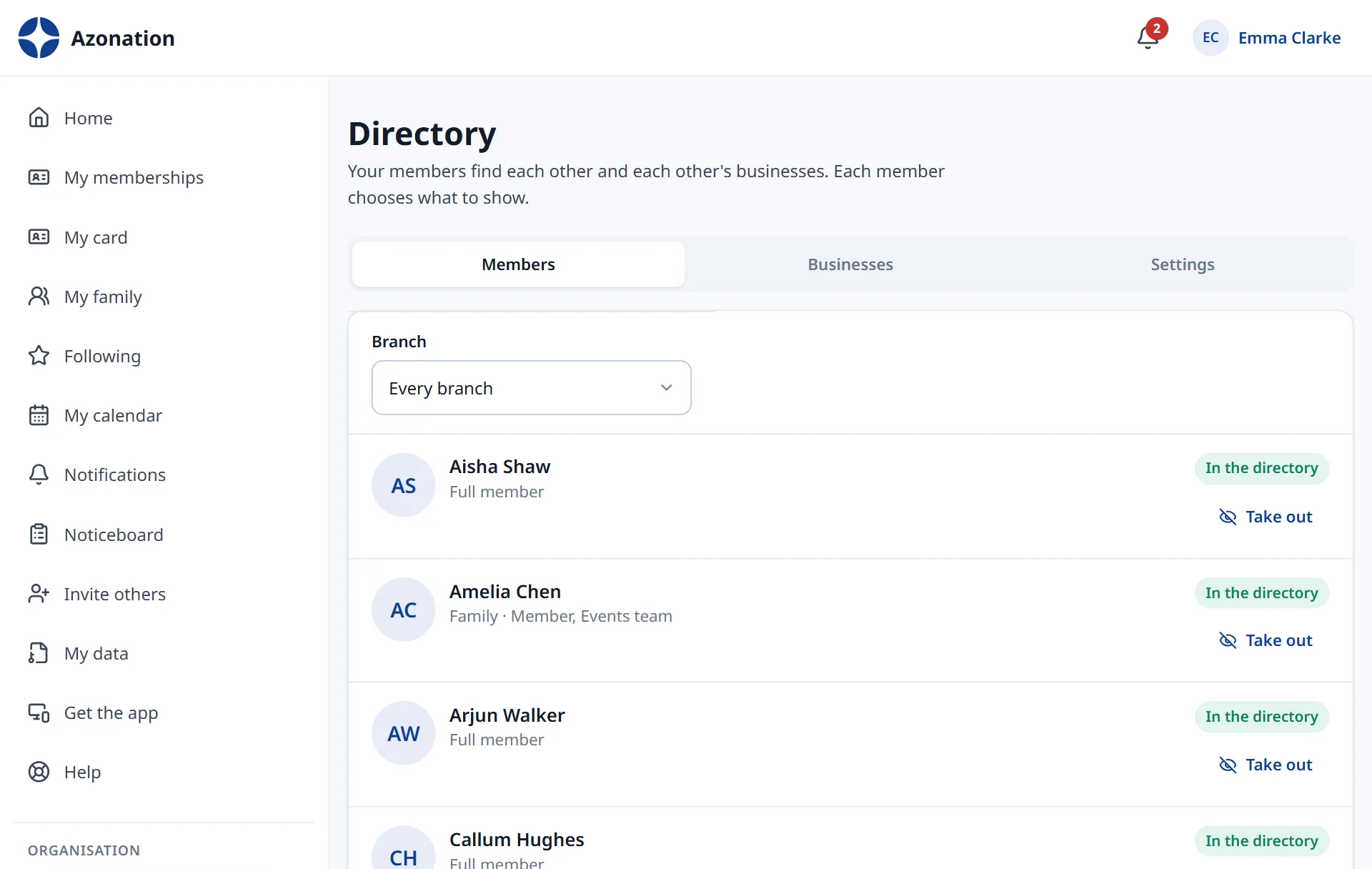Viewport: 1372px width, 869px height.
Task: Click the sidebar Notifications bell icon
Action: (x=39, y=475)
